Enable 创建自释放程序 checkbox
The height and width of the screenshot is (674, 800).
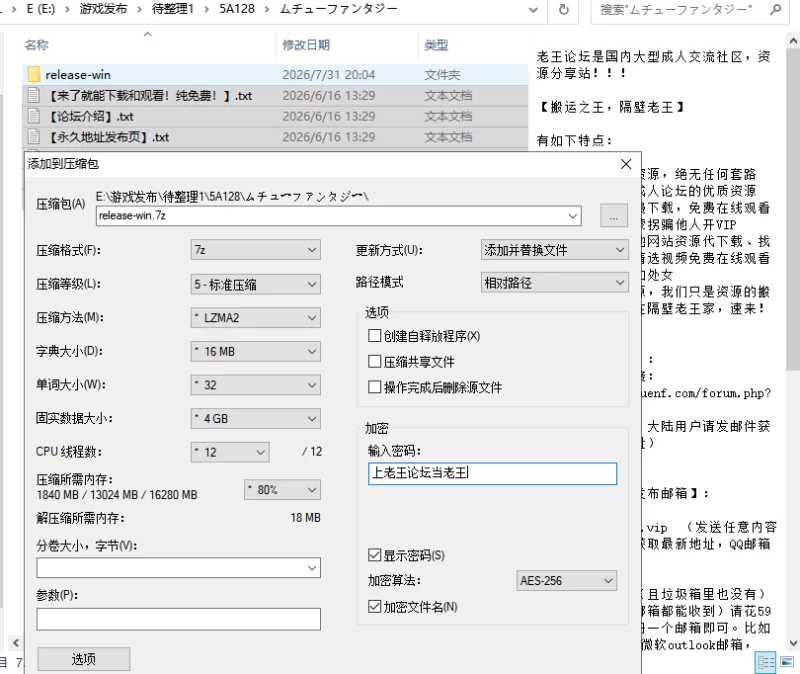(374, 336)
